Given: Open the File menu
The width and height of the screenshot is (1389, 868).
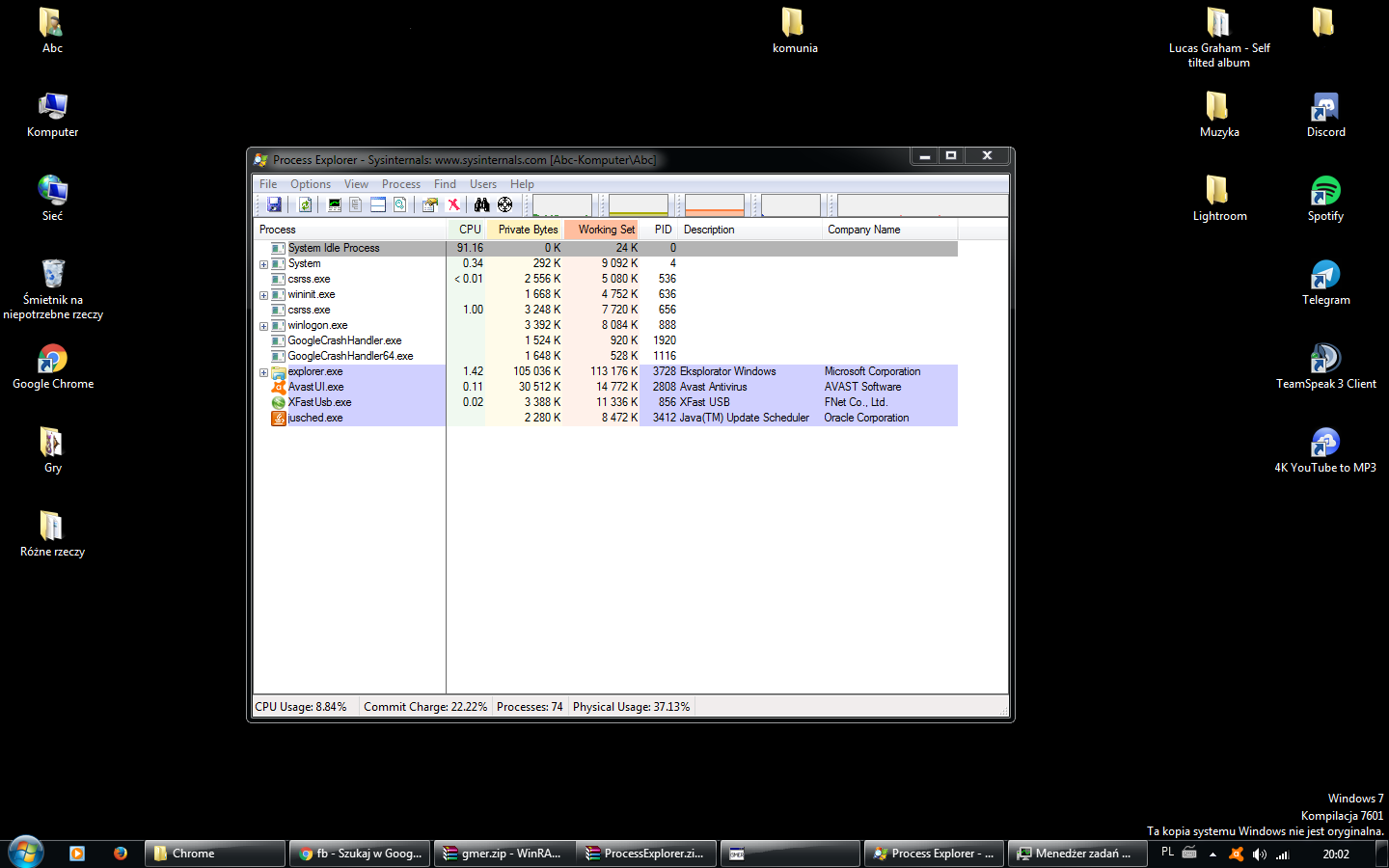Looking at the screenshot, I should click(x=268, y=184).
